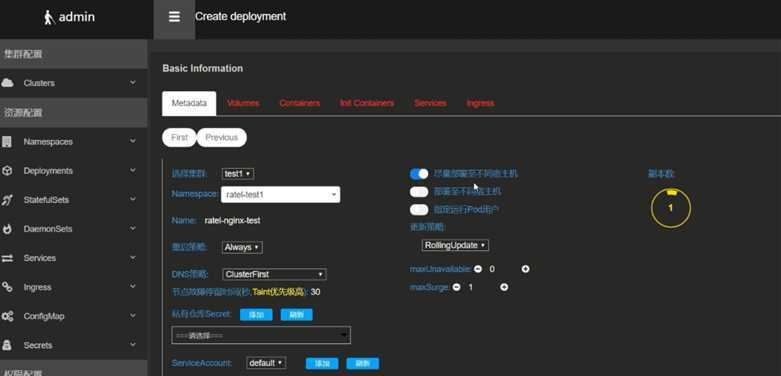Click the Deployments cube icon
781x376 pixels.
coord(7,171)
